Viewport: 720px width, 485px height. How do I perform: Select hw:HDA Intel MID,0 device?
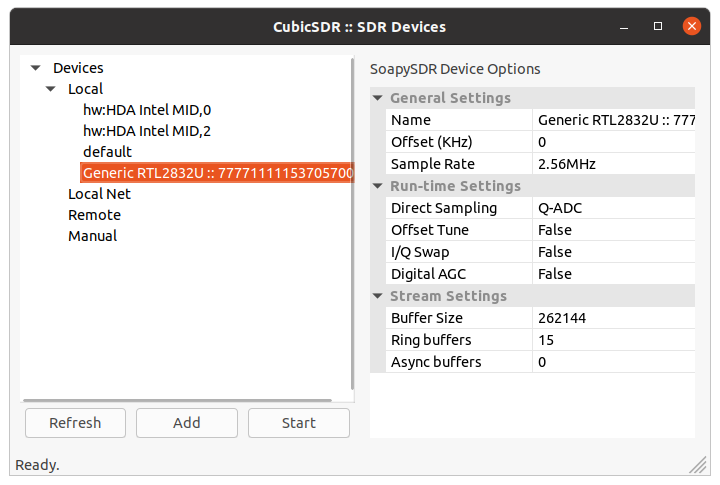point(147,110)
